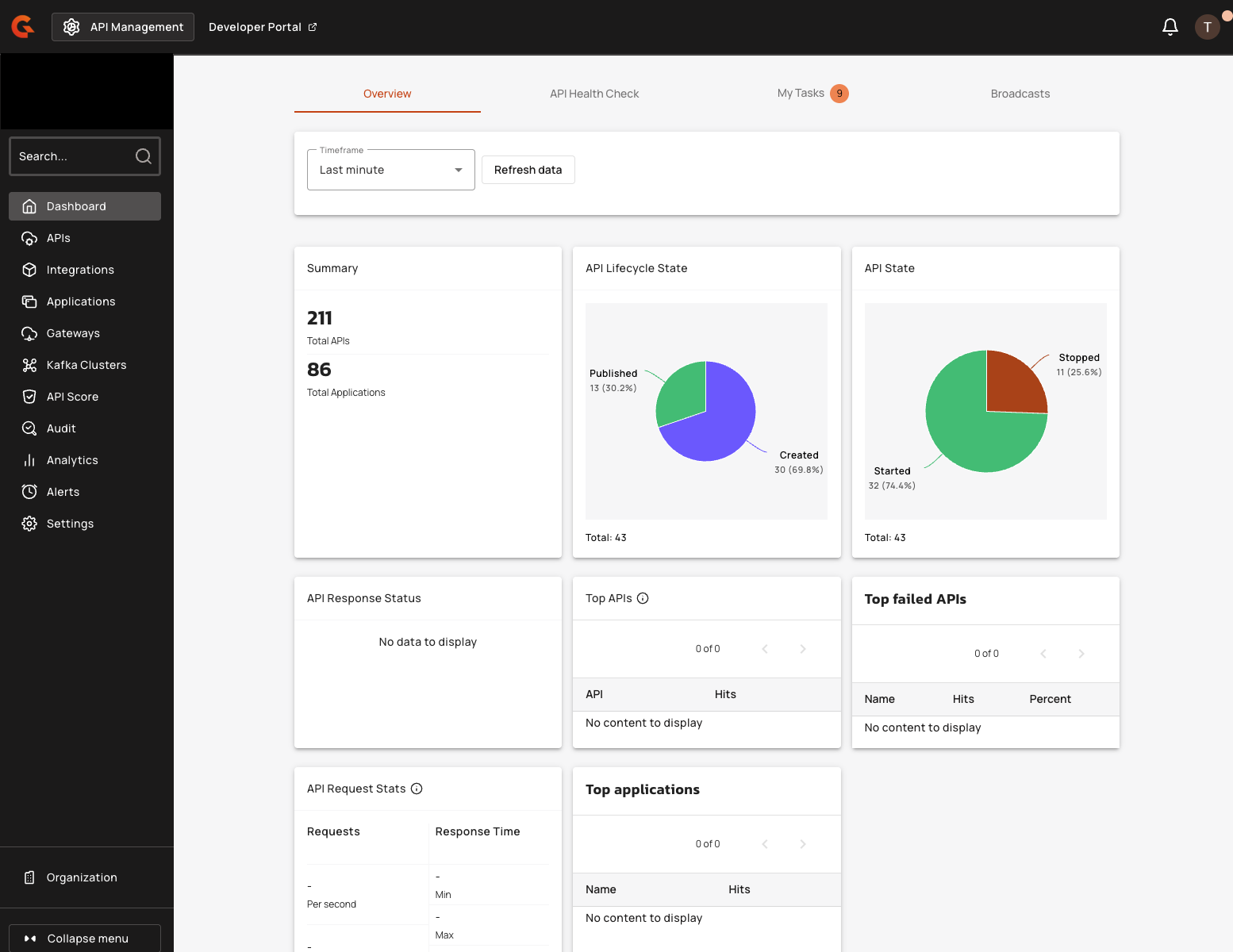This screenshot has height=952, width=1233.
Task: Open the Developer Portal link
Action: tap(263, 27)
